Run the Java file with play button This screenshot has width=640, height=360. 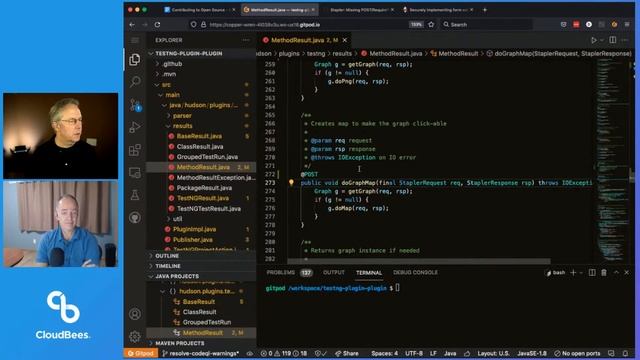(594, 40)
